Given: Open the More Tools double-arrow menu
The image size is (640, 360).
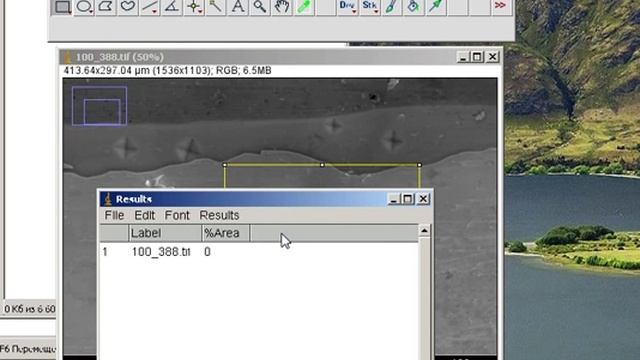Looking at the screenshot, I should point(500,6).
